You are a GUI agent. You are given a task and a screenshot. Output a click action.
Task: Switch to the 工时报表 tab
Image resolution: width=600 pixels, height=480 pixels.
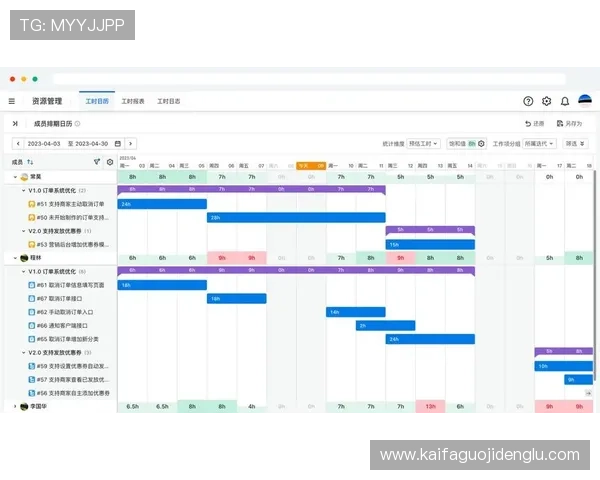point(133,101)
